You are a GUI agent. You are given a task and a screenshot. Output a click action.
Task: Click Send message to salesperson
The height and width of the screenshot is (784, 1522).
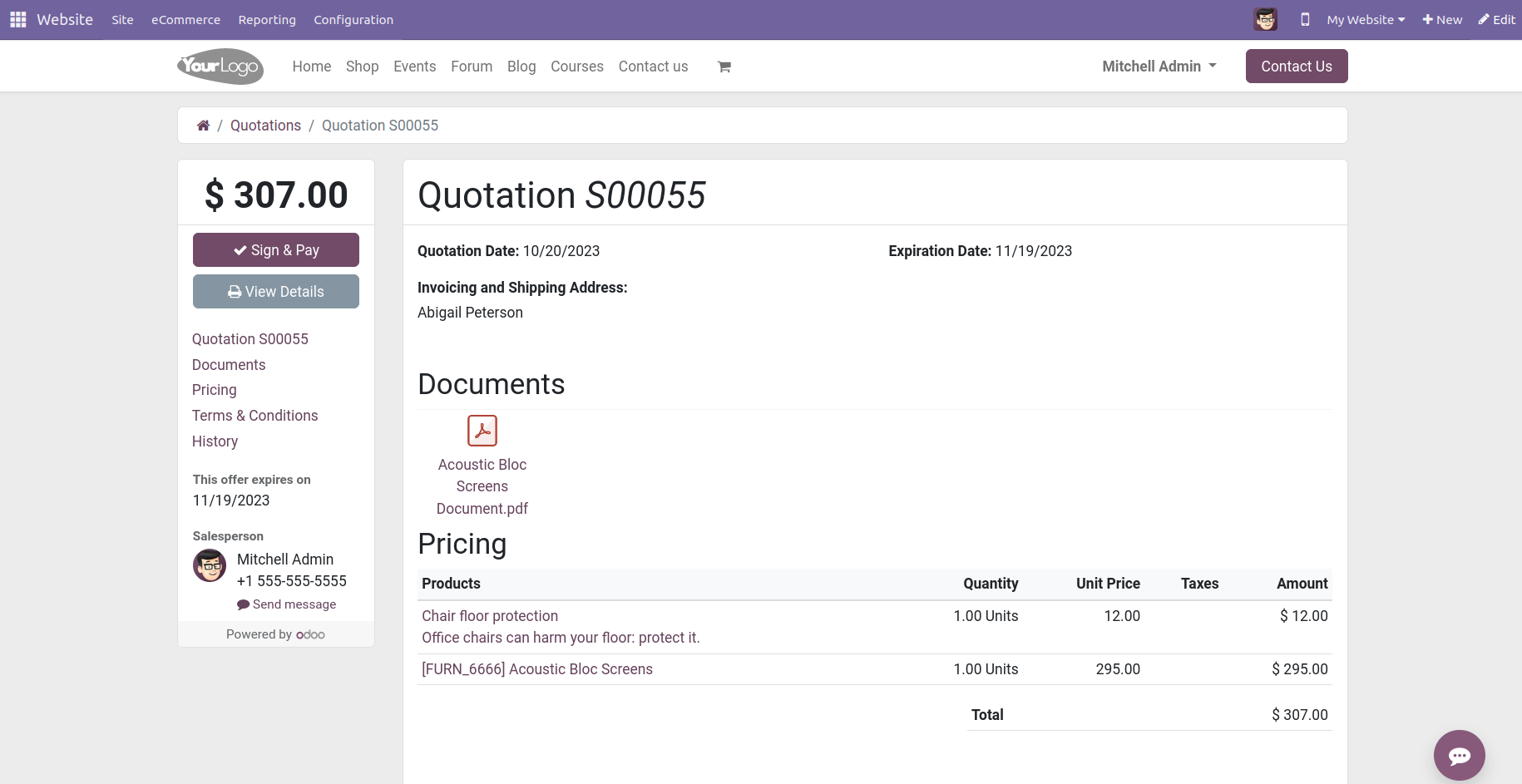click(x=287, y=604)
